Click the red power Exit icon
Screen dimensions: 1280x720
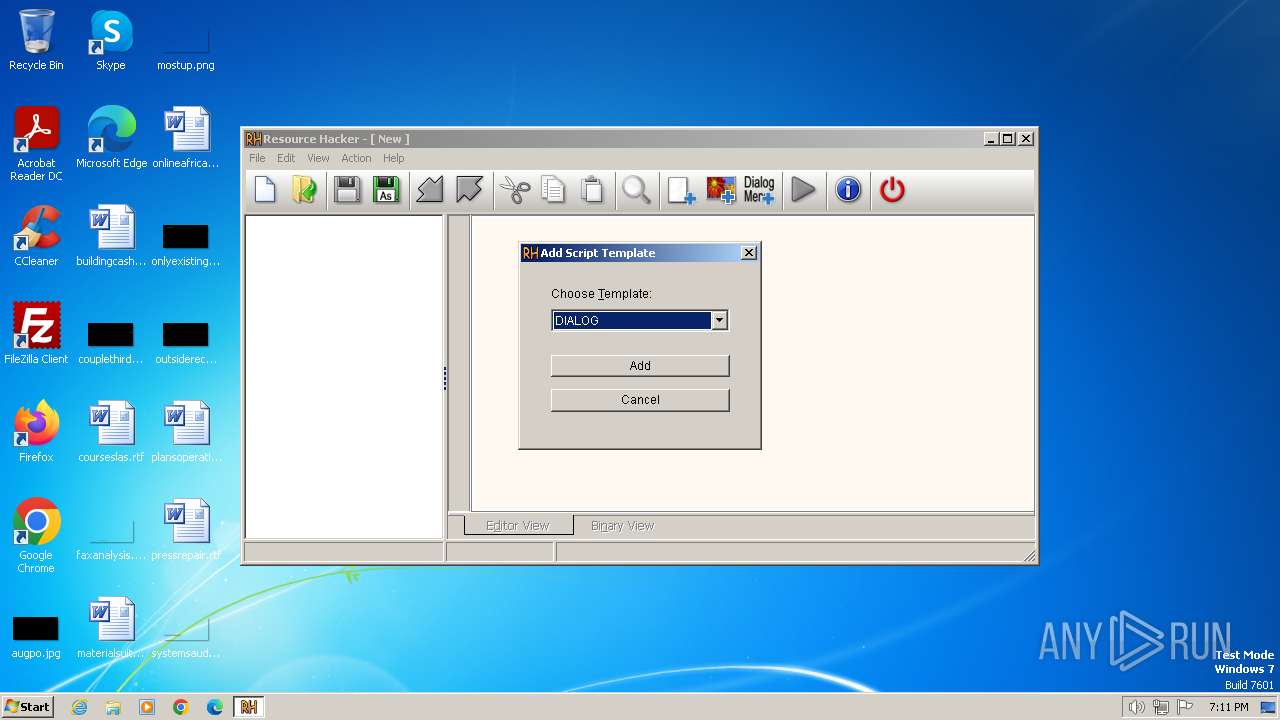892,189
